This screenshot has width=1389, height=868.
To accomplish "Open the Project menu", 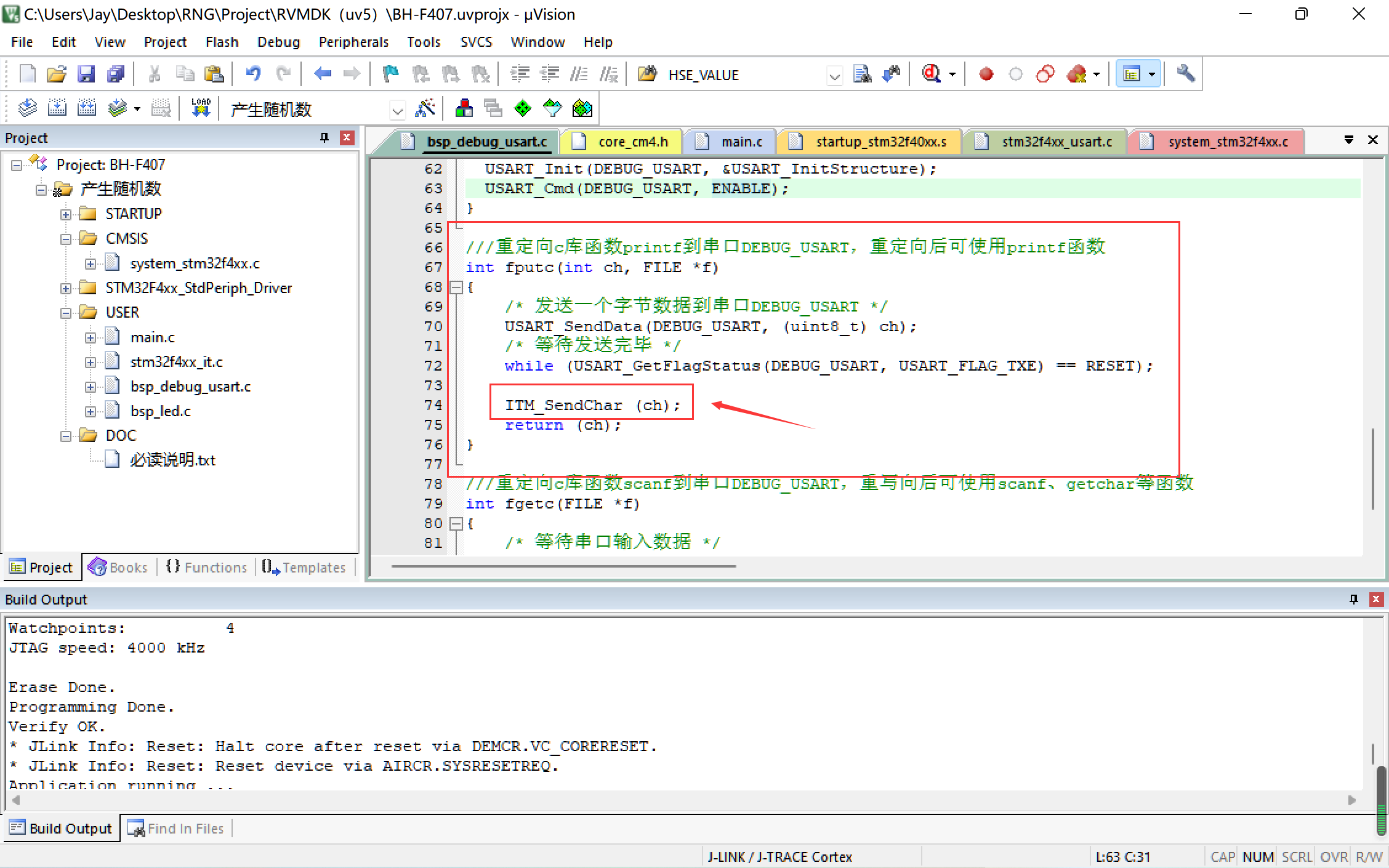I will 163,42.
